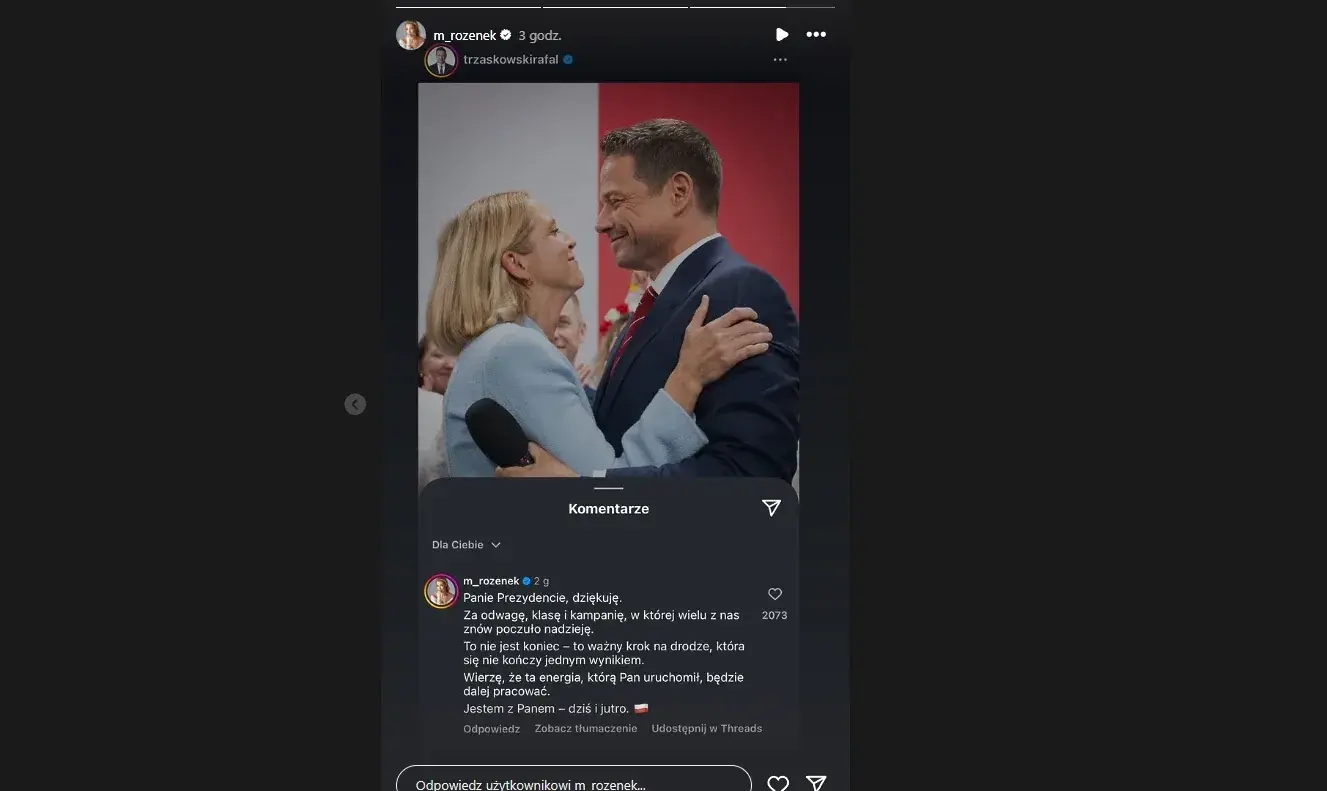This screenshot has width=1327, height=791.
Task: Open trzaskowskirafal username link
Action: tap(511, 60)
